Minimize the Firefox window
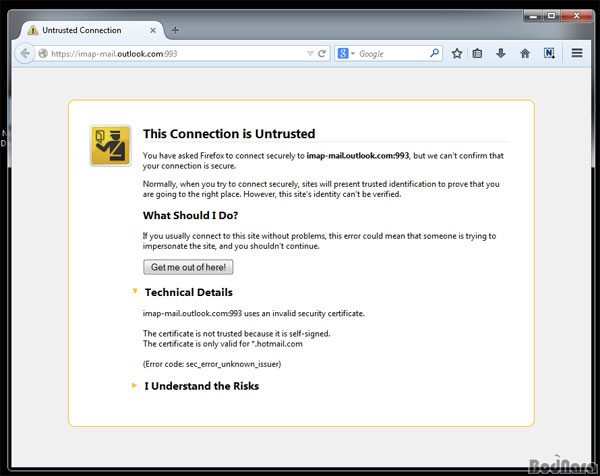 pyautogui.click(x=533, y=16)
